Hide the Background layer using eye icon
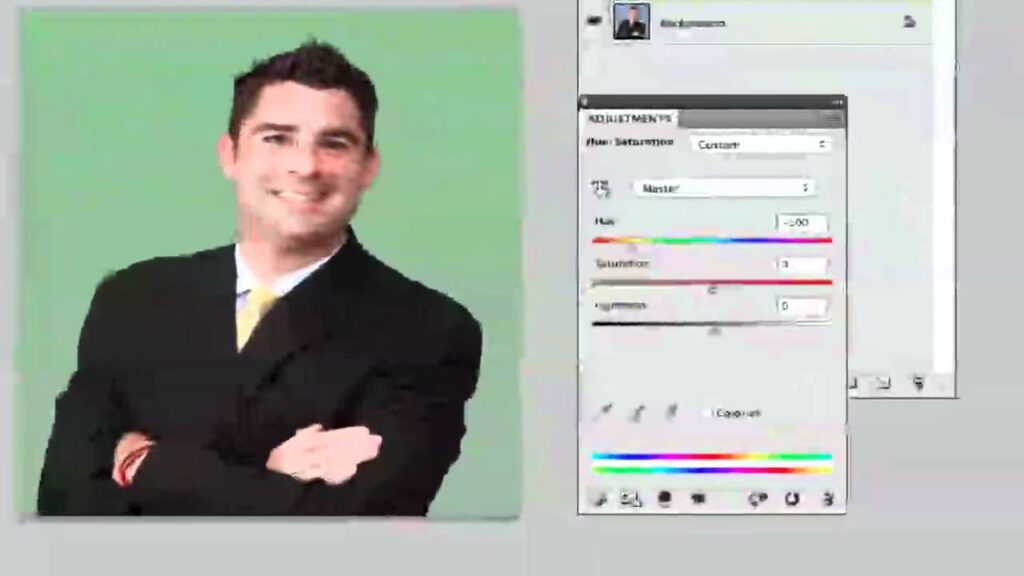 pyautogui.click(x=594, y=21)
